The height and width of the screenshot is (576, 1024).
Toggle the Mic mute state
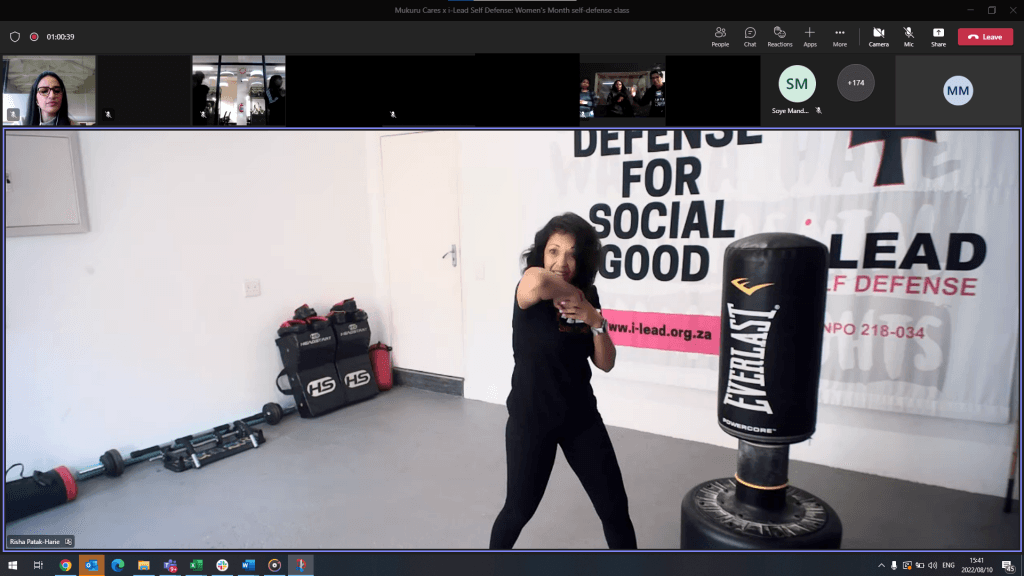908,36
